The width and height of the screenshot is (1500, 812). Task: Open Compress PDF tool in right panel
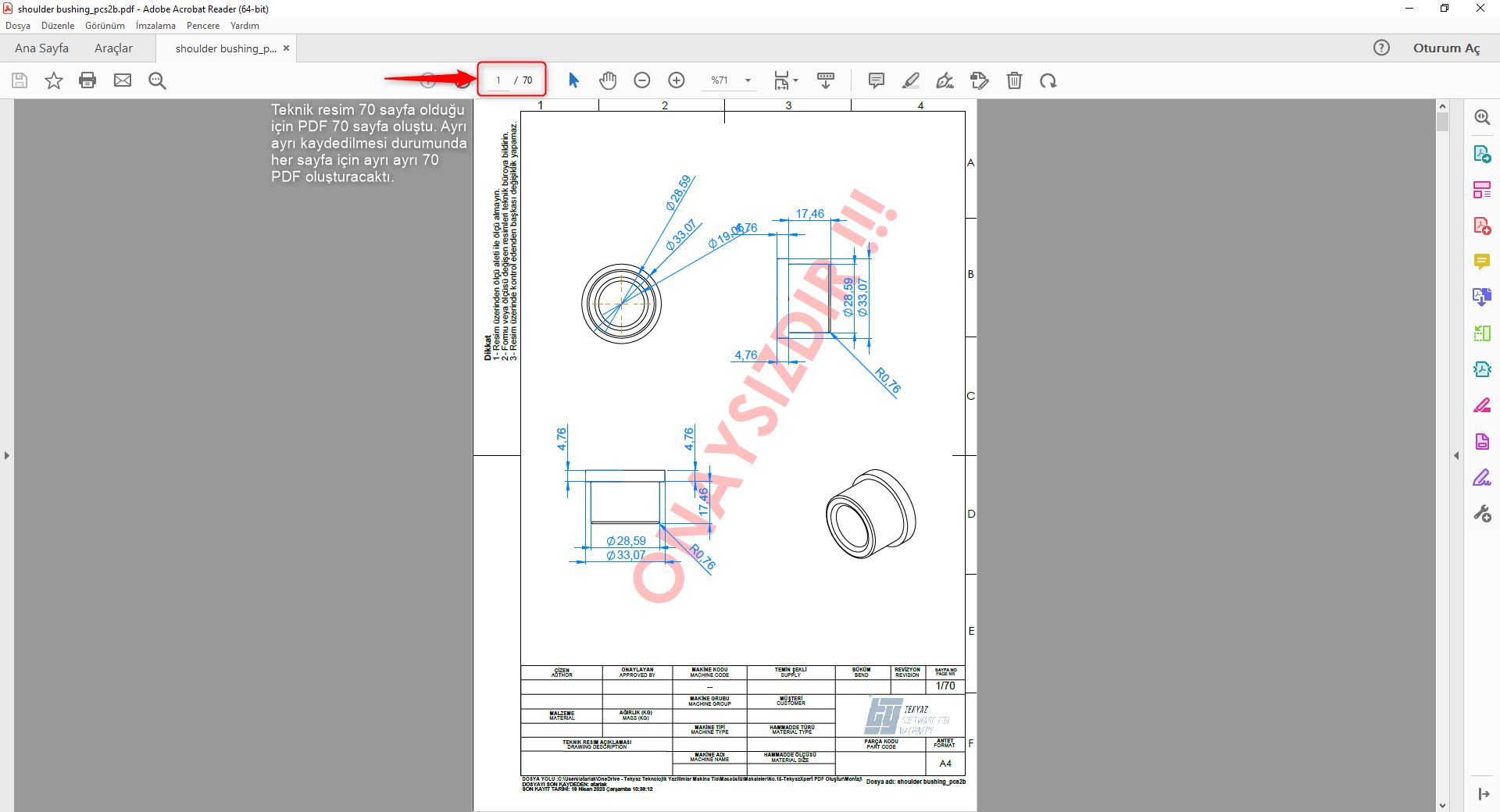click(1482, 369)
